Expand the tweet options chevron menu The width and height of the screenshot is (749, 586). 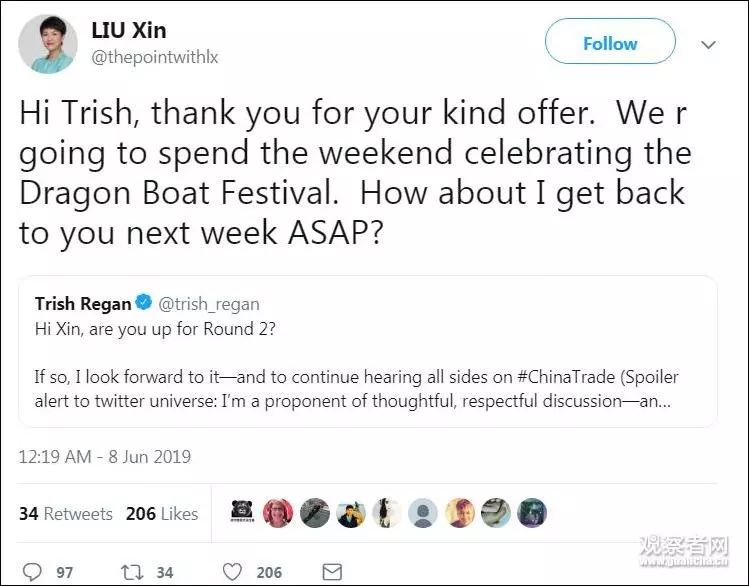coord(708,45)
